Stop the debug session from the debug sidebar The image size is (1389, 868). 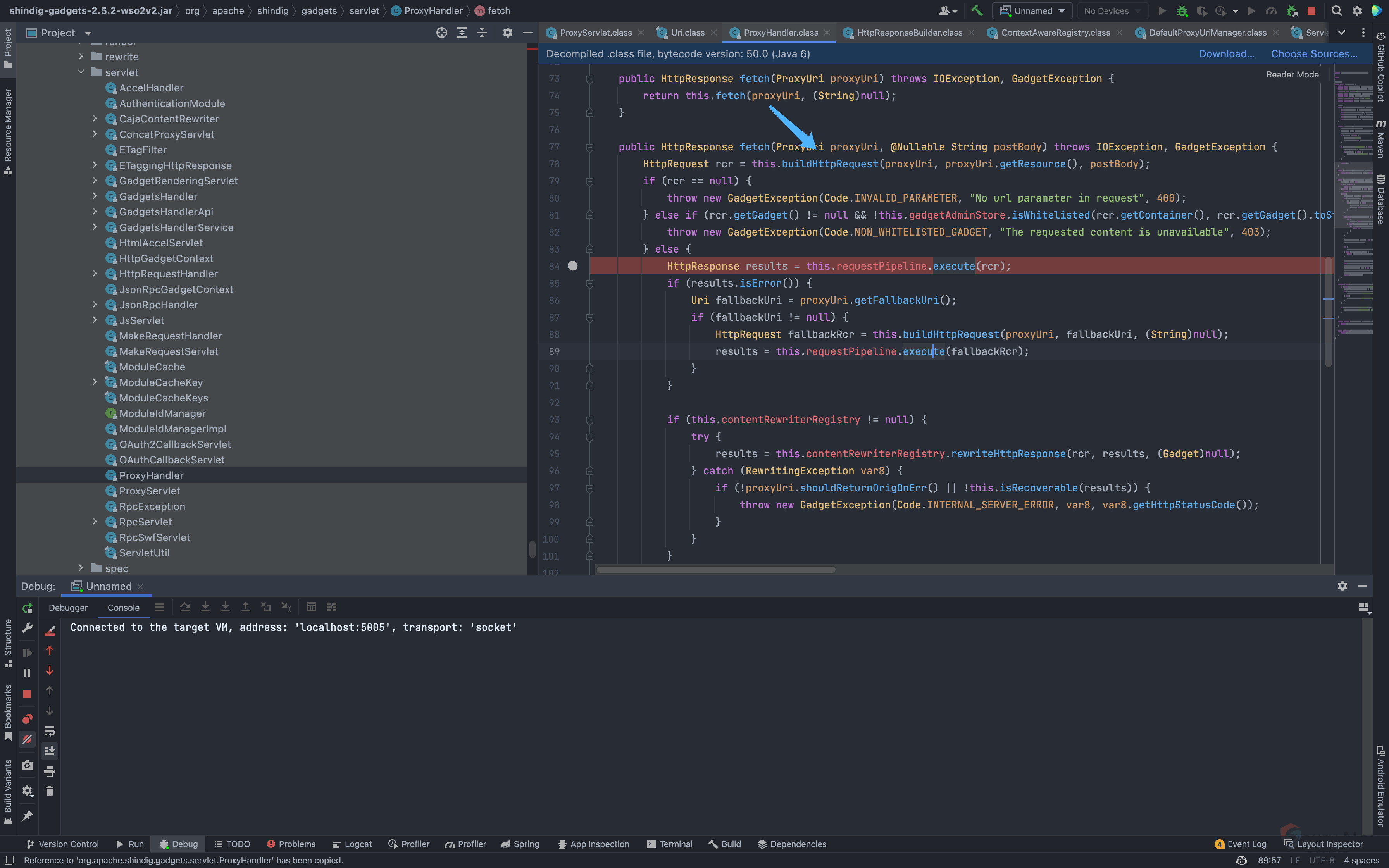(x=27, y=694)
